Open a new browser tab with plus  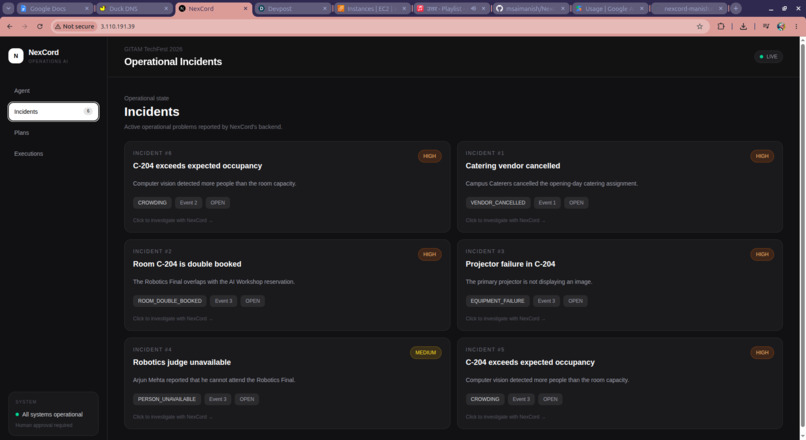[736, 8]
